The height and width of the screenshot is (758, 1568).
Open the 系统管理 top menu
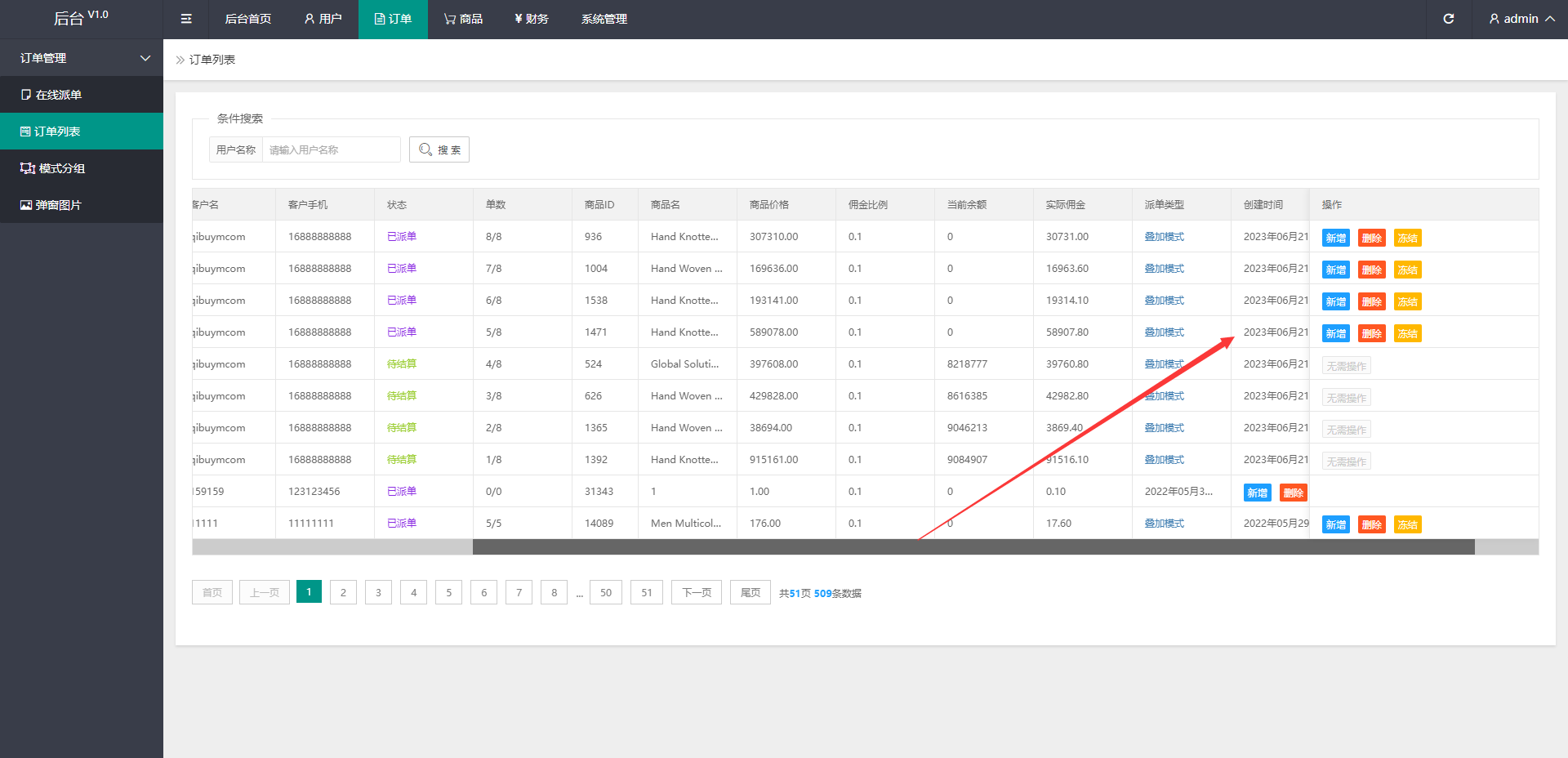(604, 19)
